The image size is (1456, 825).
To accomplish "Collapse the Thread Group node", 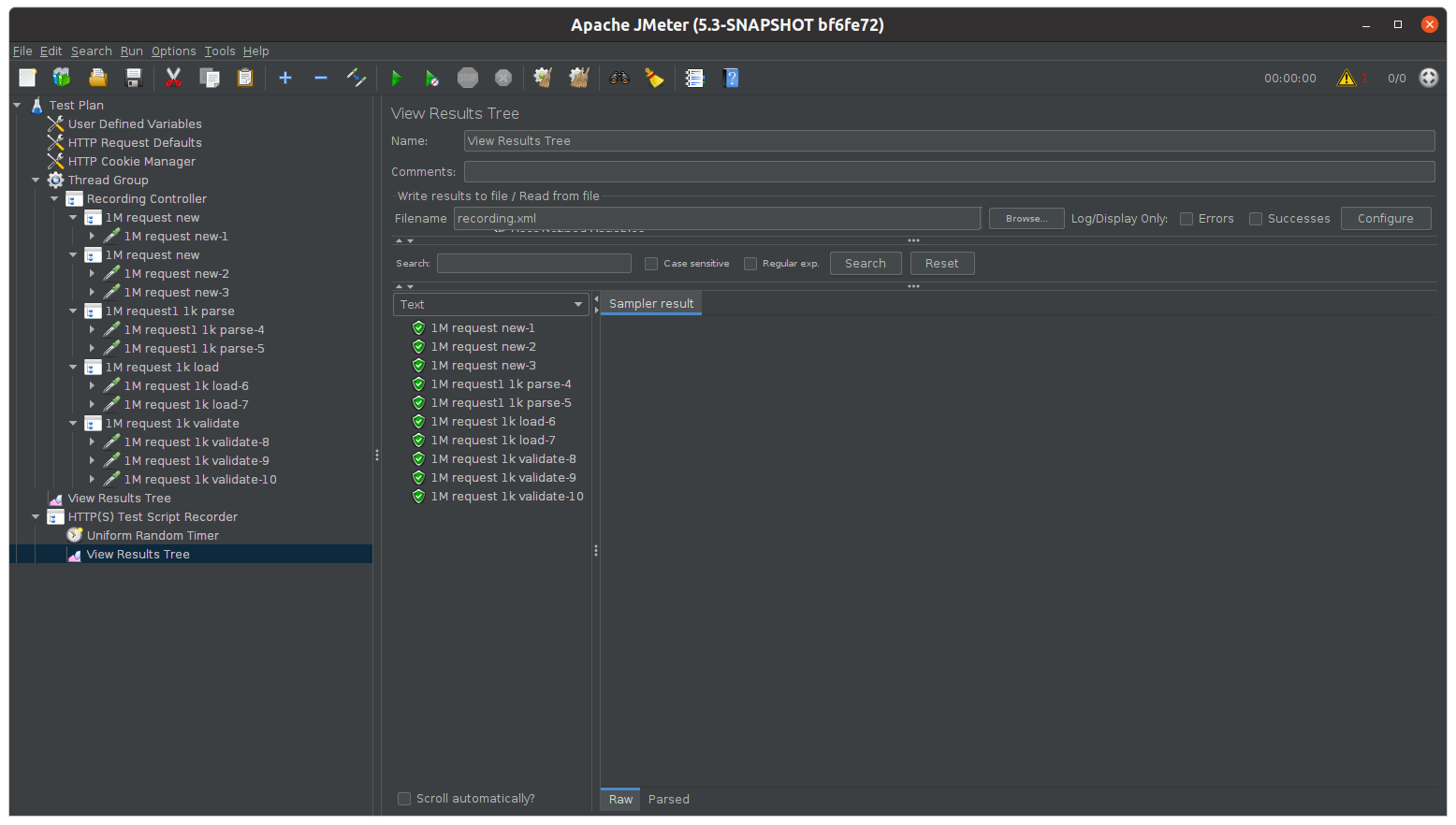I will (x=36, y=180).
